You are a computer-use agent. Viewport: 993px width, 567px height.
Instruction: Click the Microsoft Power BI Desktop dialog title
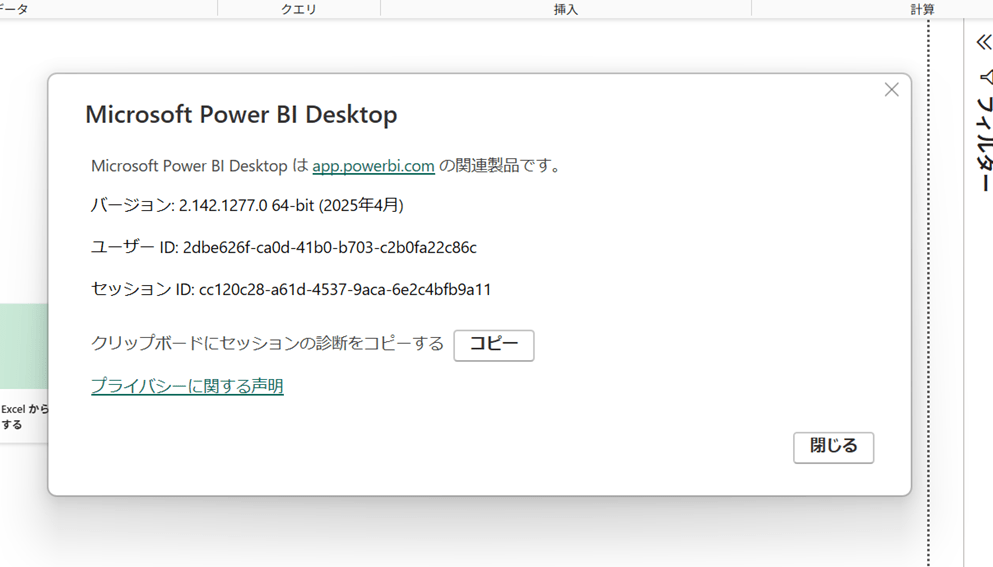[241, 115]
